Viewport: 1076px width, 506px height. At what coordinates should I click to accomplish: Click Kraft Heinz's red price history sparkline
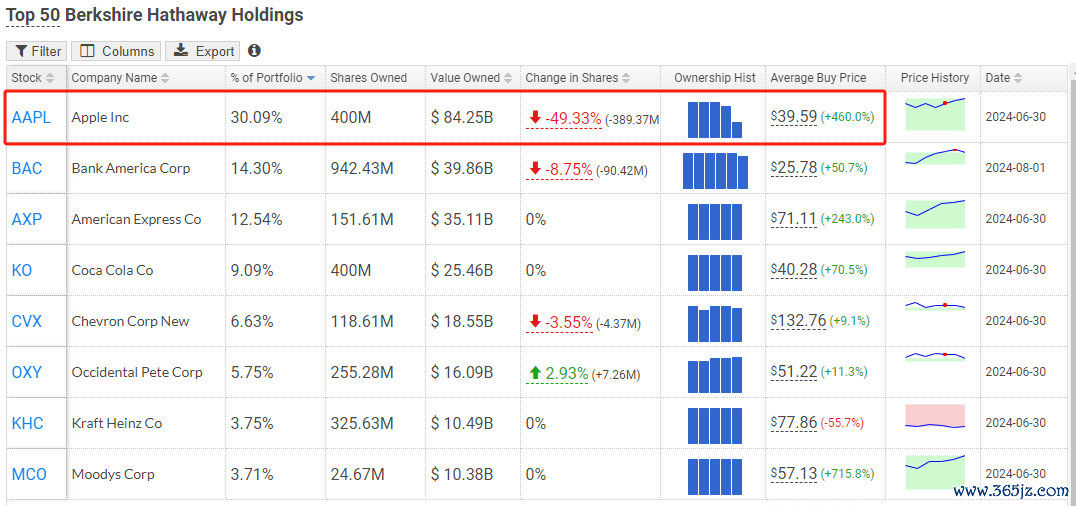(935, 417)
